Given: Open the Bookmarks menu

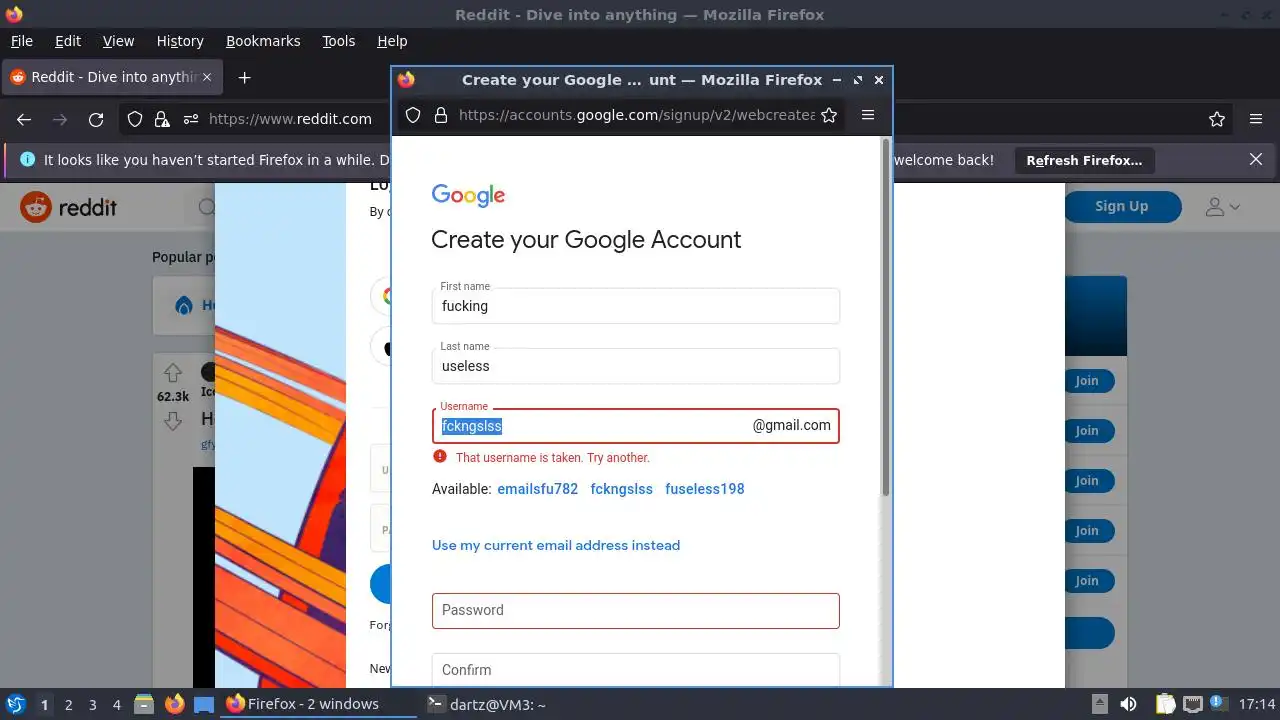Looking at the screenshot, I should coord(263,41).
